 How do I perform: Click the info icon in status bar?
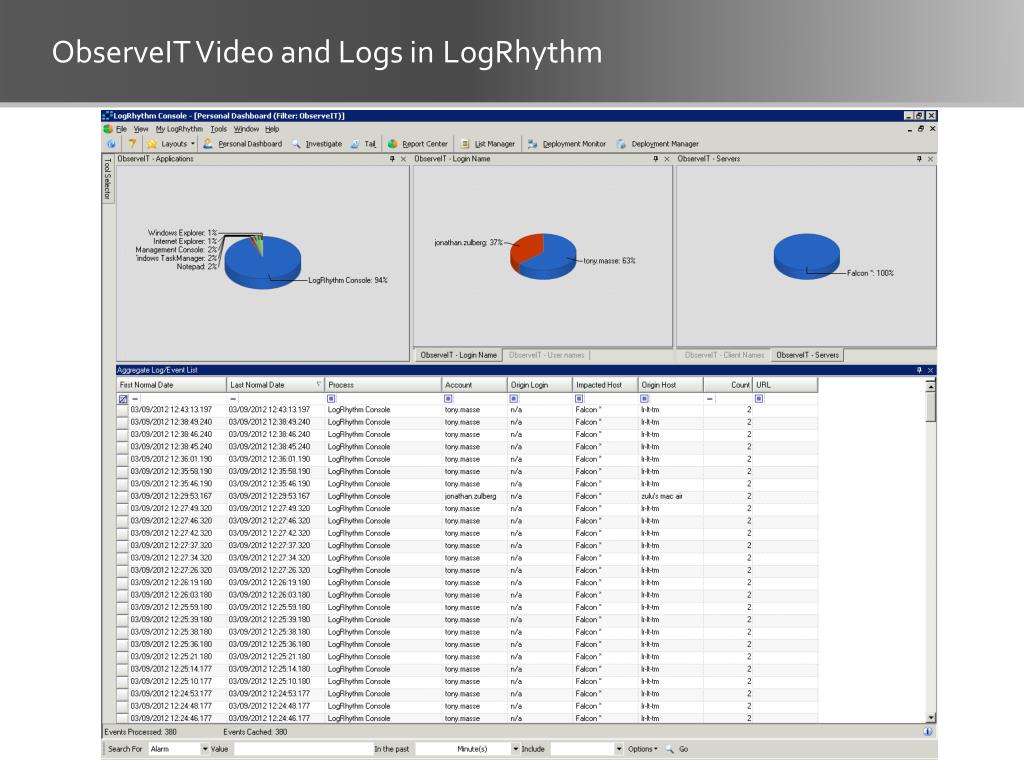point(928,731)
